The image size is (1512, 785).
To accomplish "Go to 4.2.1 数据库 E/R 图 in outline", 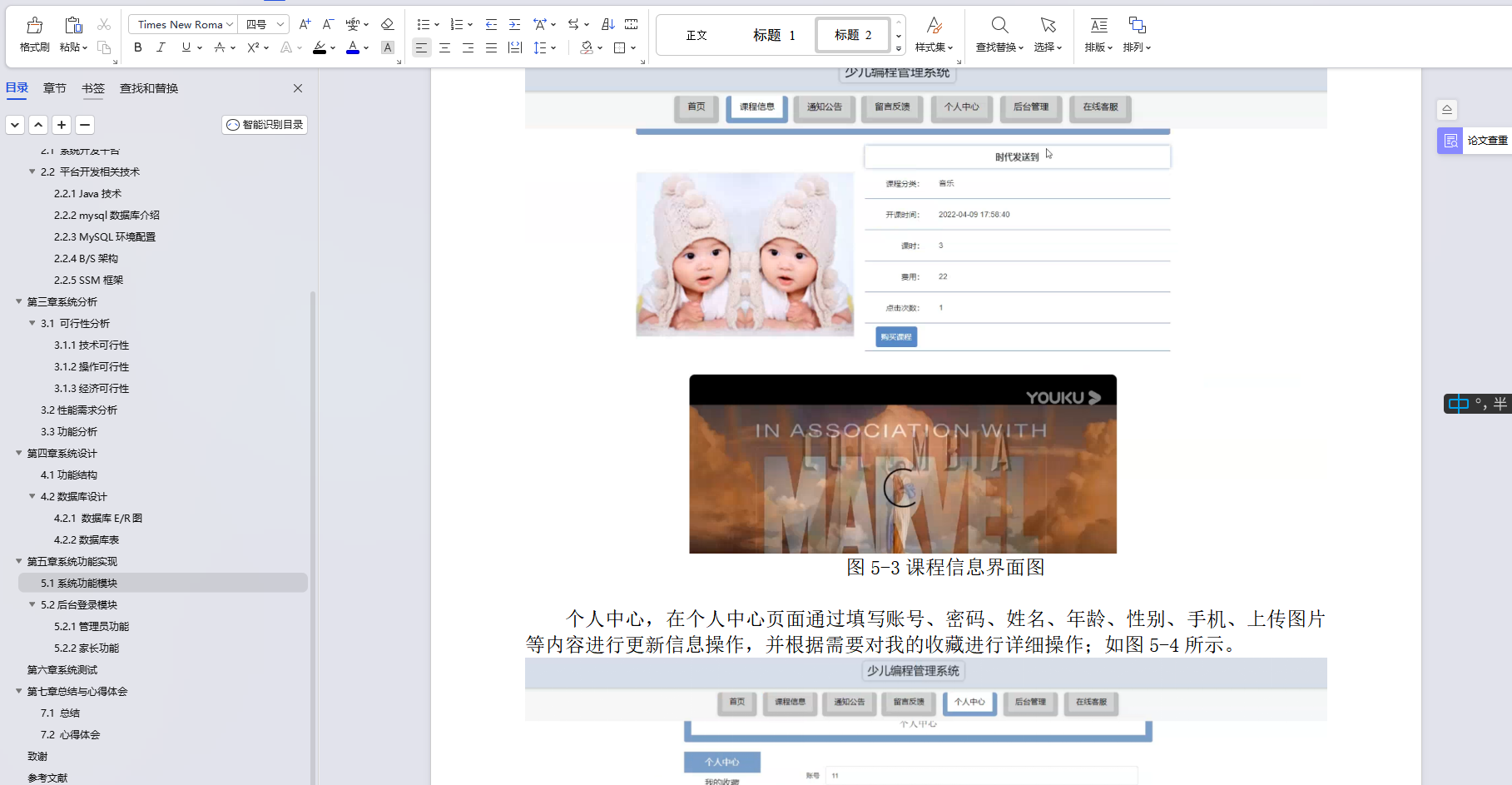I will point(98,518).
